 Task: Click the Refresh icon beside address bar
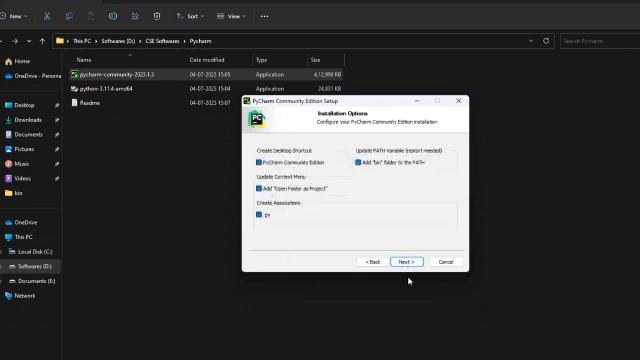click(546, 41)
